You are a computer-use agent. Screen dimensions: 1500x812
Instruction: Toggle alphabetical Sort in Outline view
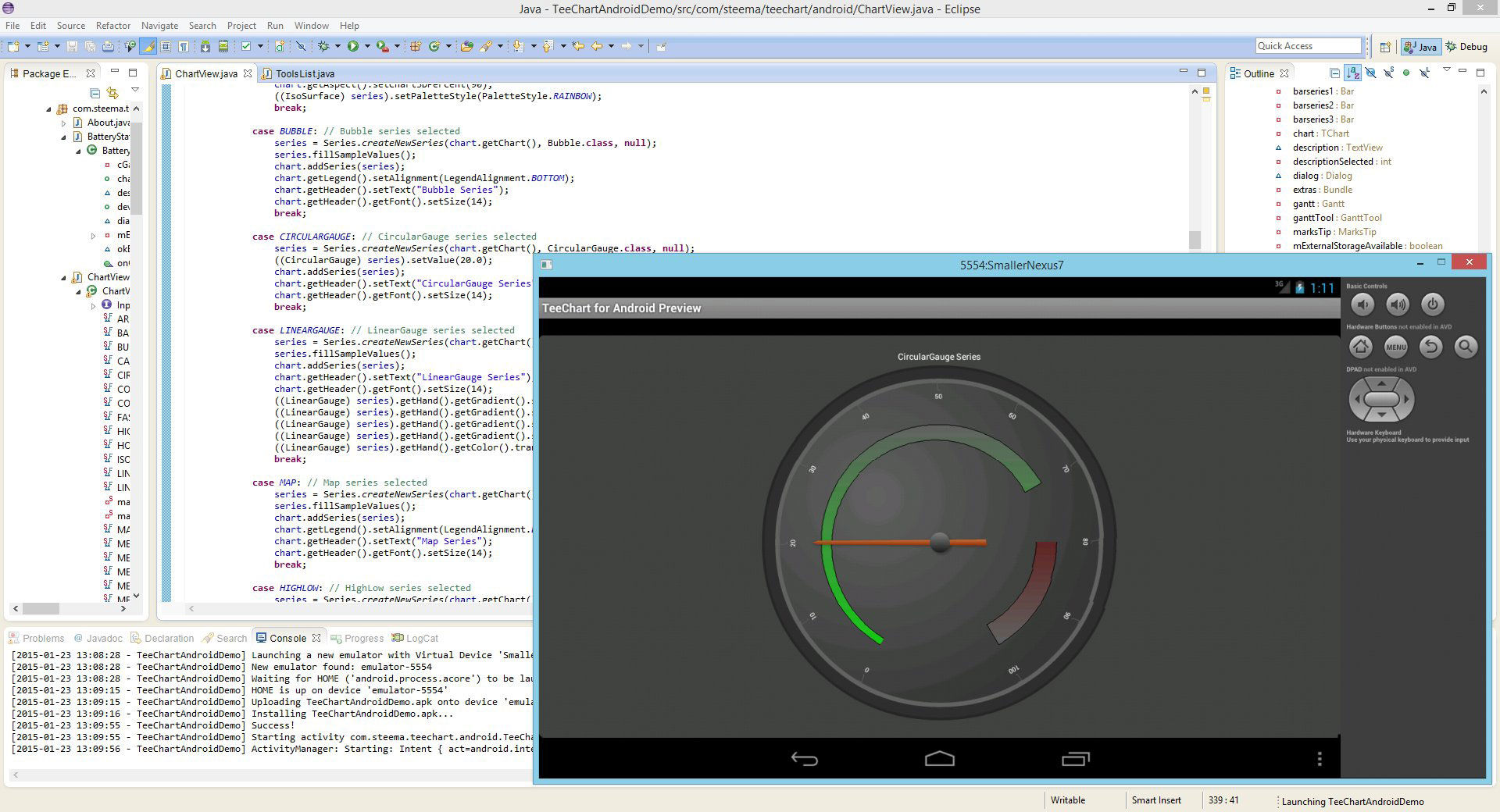tap(1352, 73)
